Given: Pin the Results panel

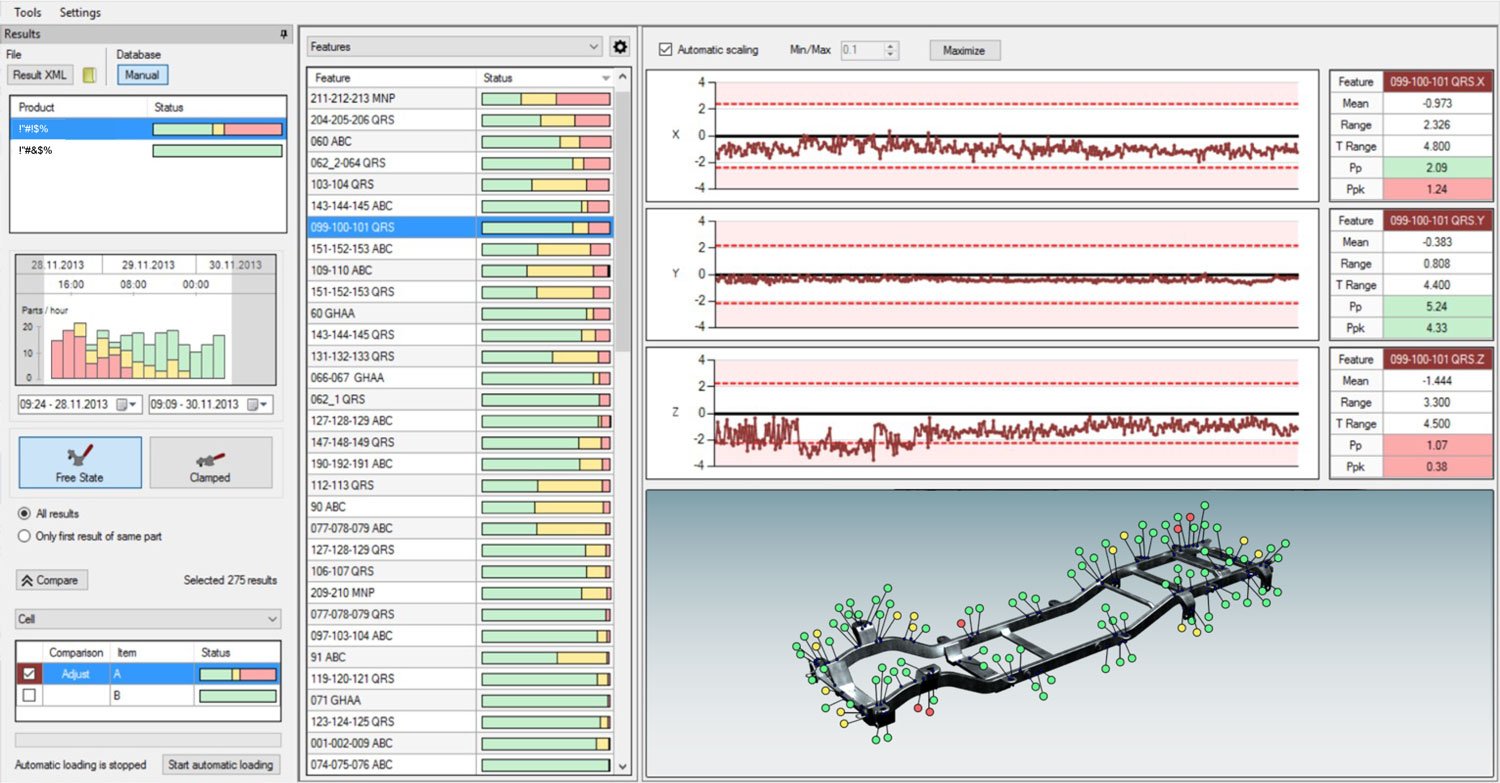Looking at the screenshot, I should (x=283, y=35).
